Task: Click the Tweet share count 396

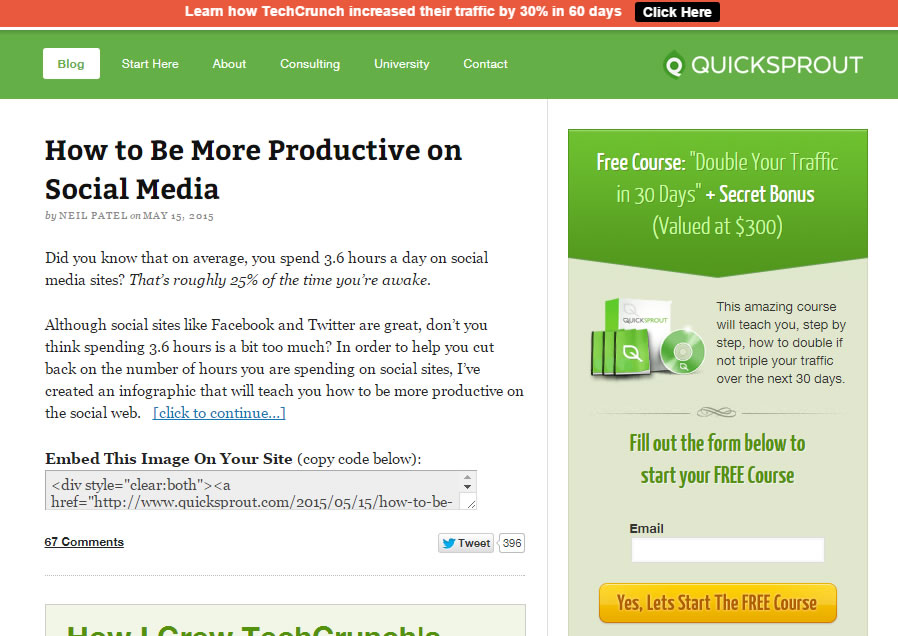Action: click(x=510, y=543)
